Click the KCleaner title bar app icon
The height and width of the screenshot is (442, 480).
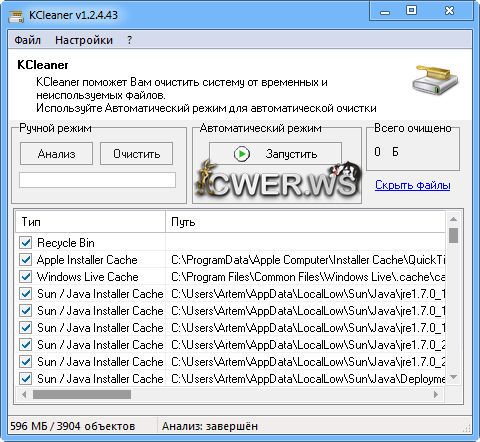[x=16, y=15]
